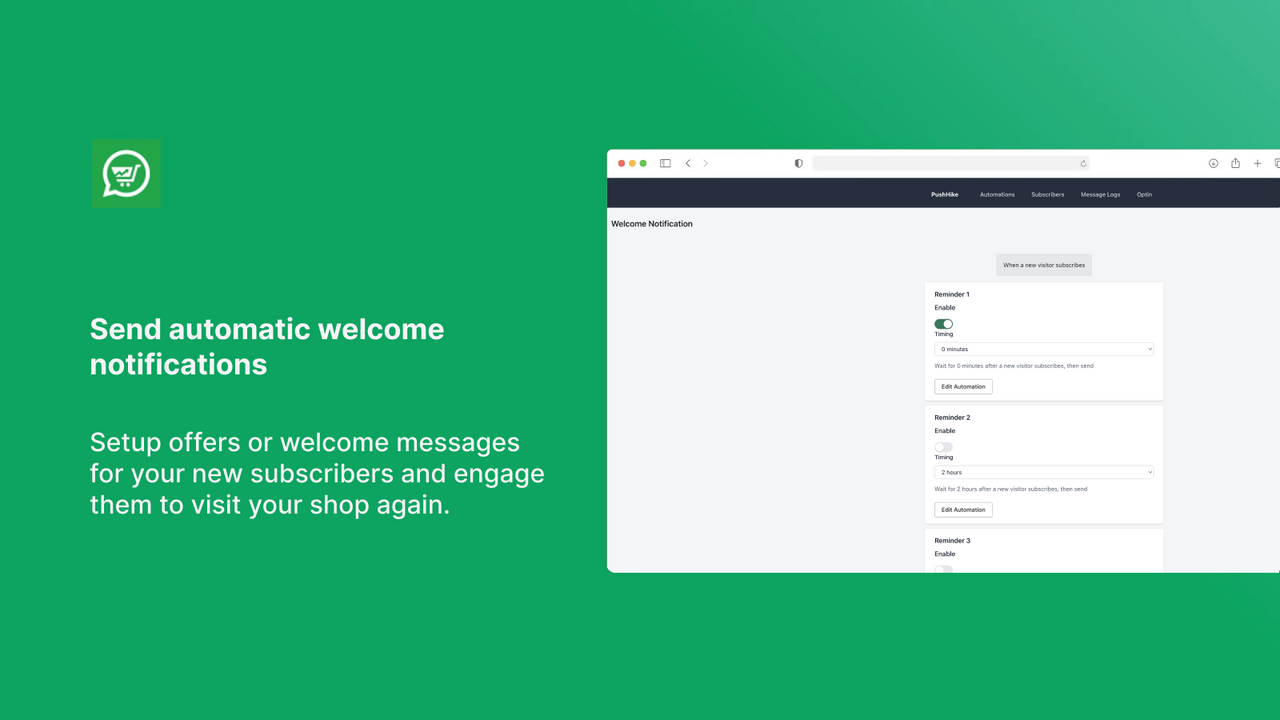The height and width of the screenshot is (720, 1280).
Task: Click the forward navigation arrow
Action: point(706,163)
